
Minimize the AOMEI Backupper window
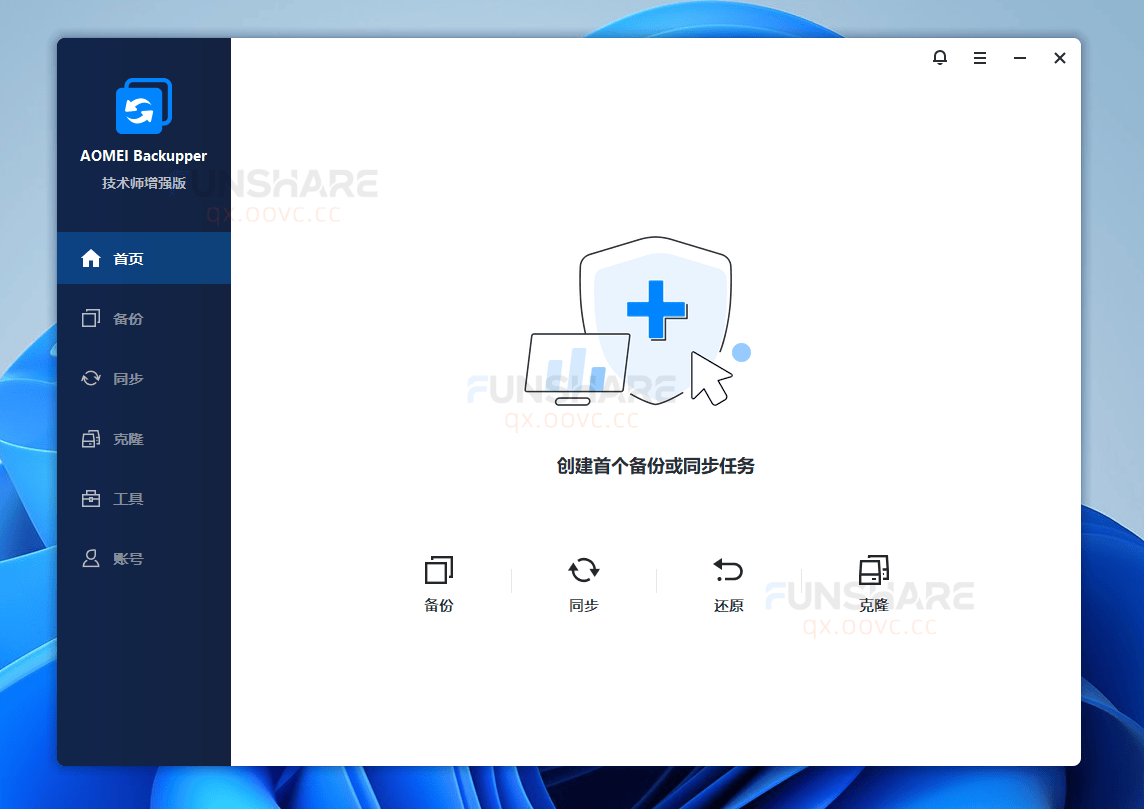(x=1020, y=58)
